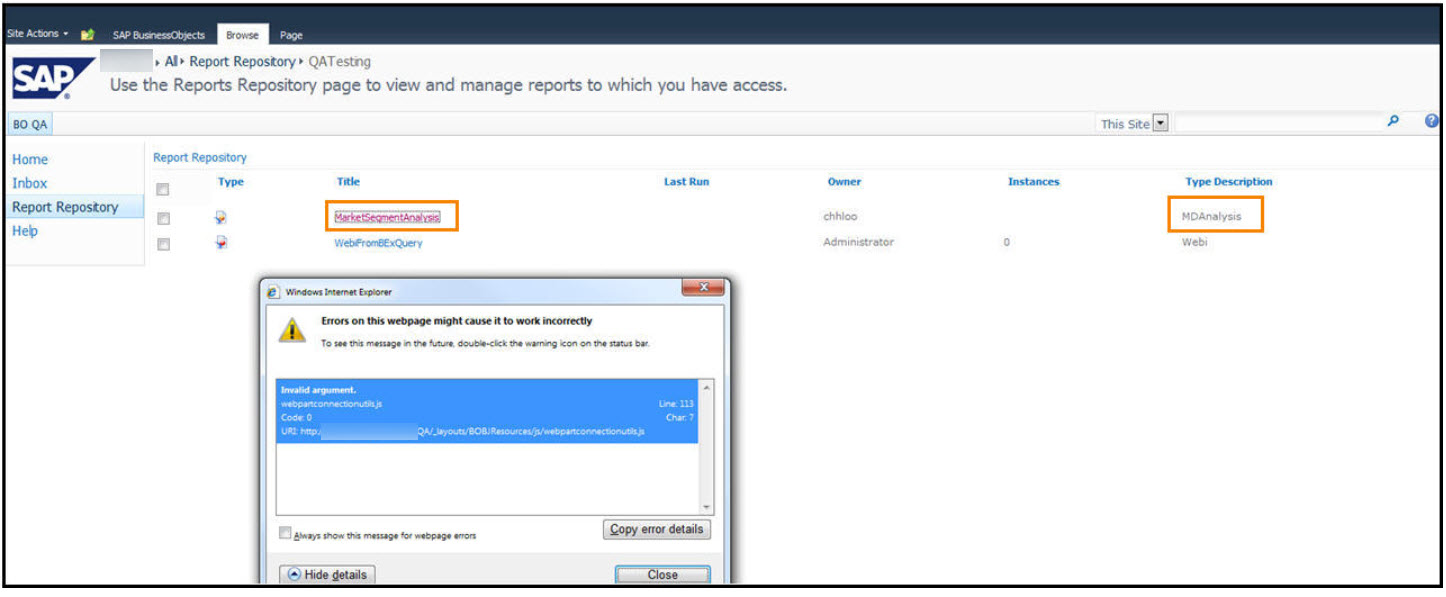This screenshot has width=1446, height=597.
Task: Open Inbox in the left navigation
Action: 29,183
